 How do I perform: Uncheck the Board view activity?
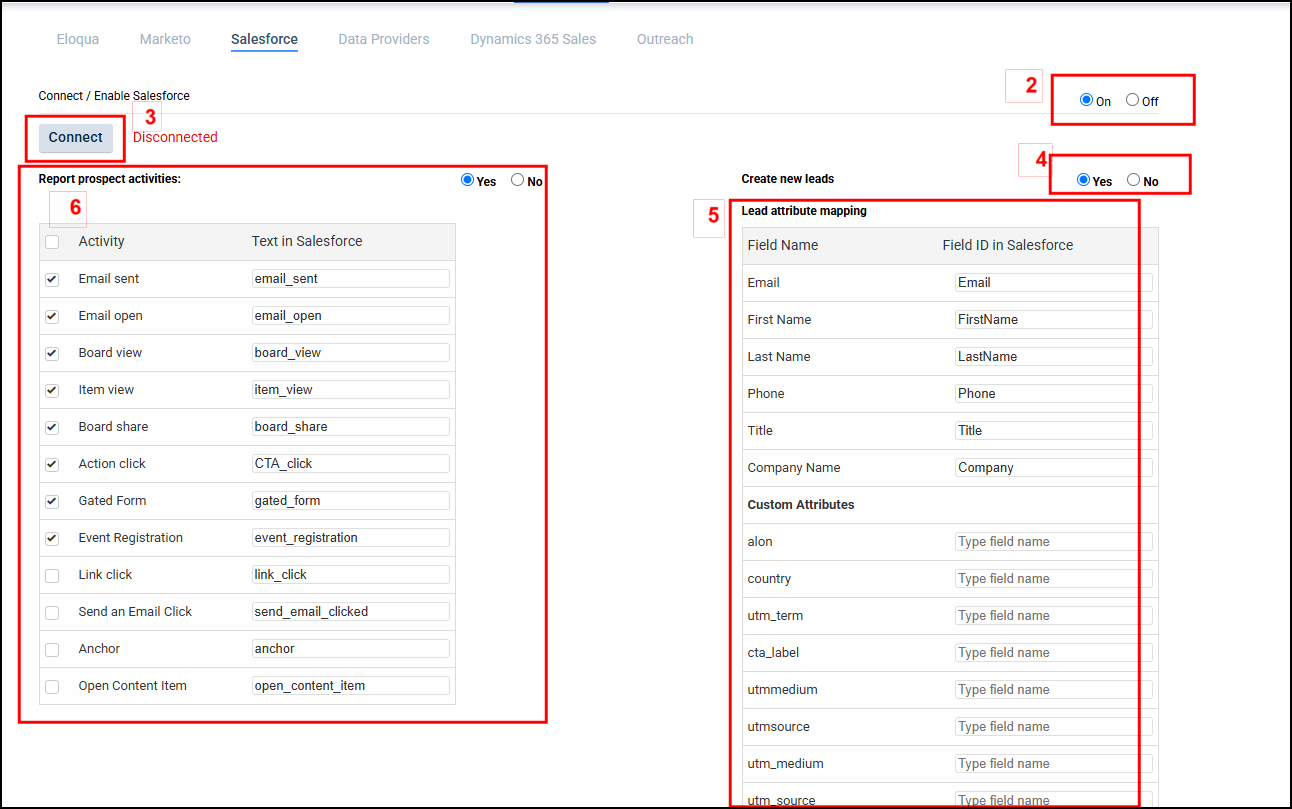pyautogui.click(x=52, y=353)
